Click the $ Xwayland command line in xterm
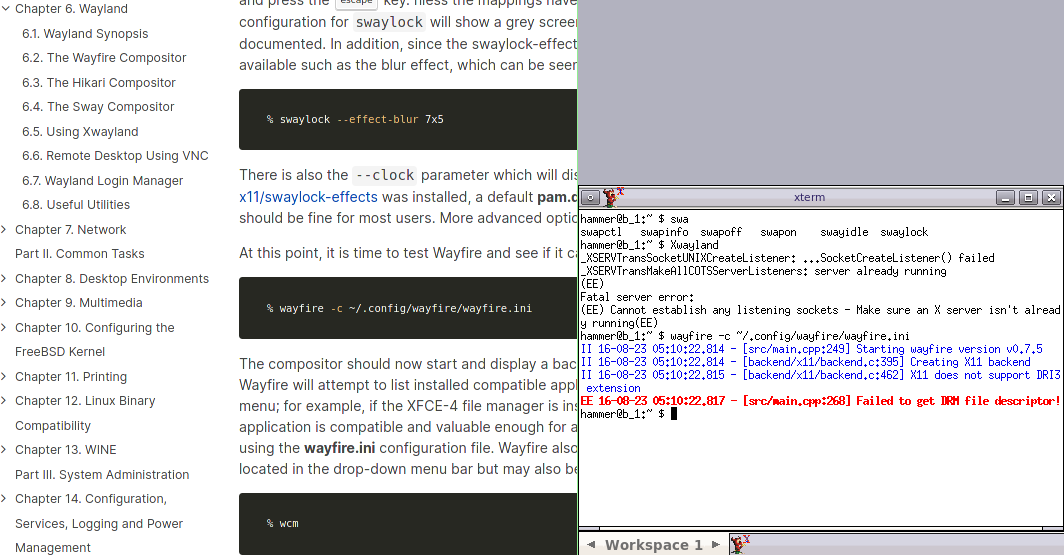 (649, 245)
